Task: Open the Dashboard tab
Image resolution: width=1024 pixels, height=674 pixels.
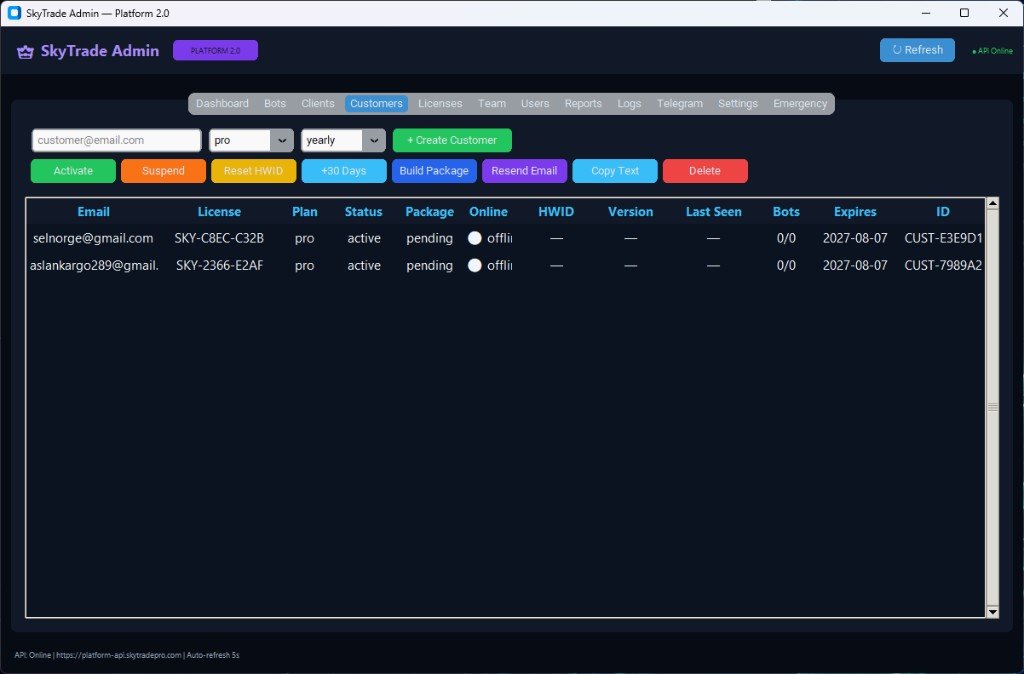Action: (222, 104)
